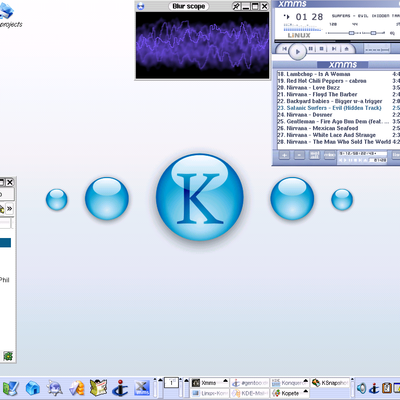Stop playback in XMMS player
Screen dimensions: 400x400
point(322,49)
